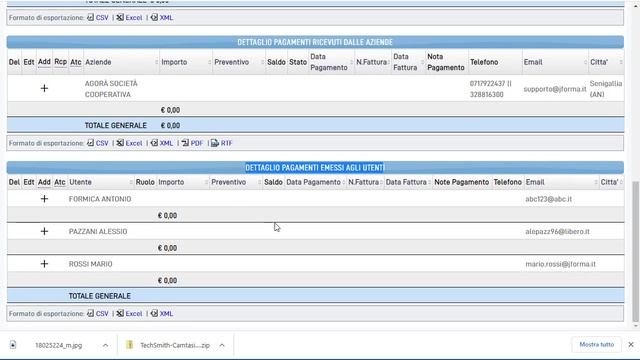Screen dimensions: 640x360
Task: Click email alepazz96@libero.it
Action: coord(558,231)
